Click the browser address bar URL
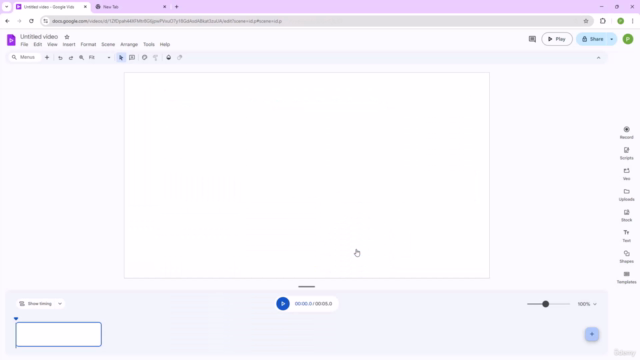The width and height of the screenshot is (640, 360). (167, 21)
